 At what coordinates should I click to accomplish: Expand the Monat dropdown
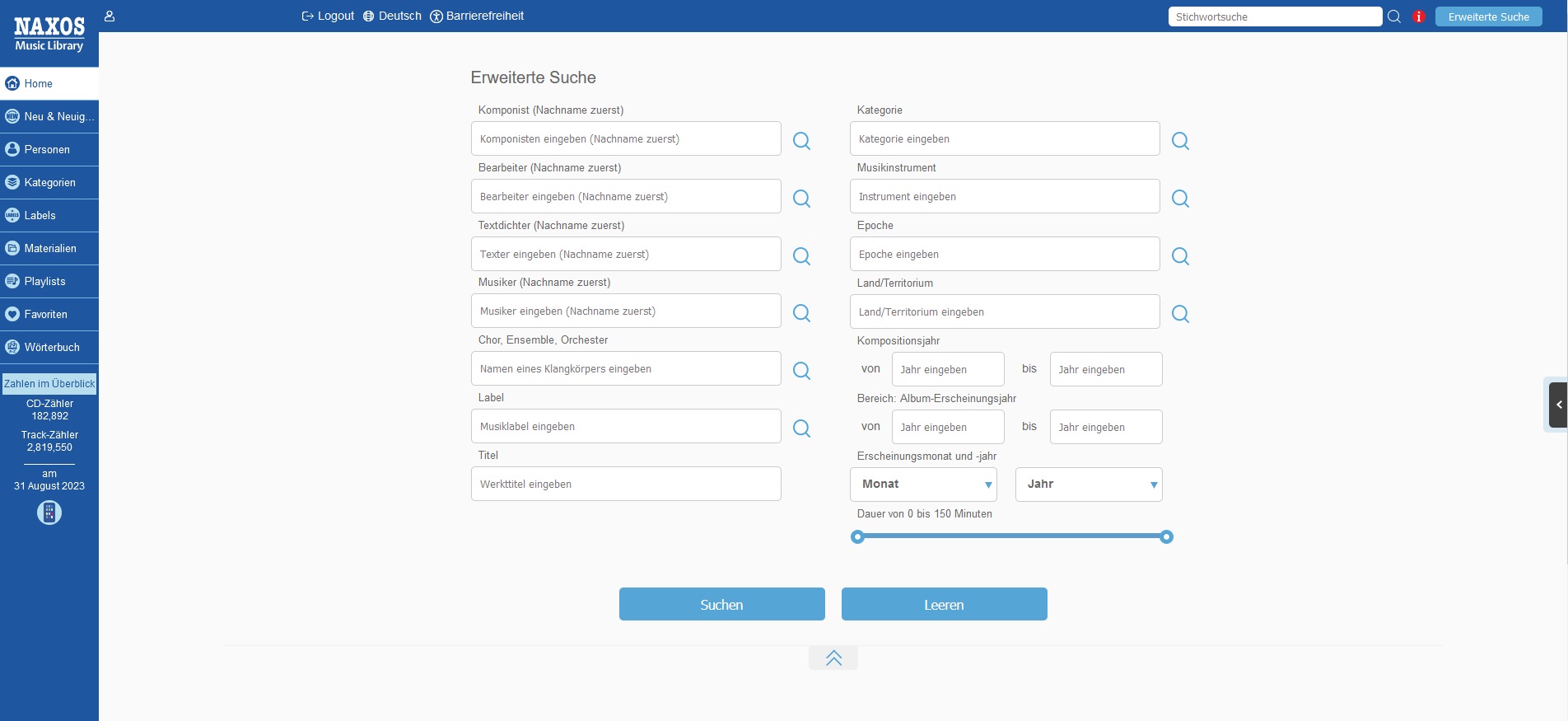pyautogui.click(x=923, y=485)
